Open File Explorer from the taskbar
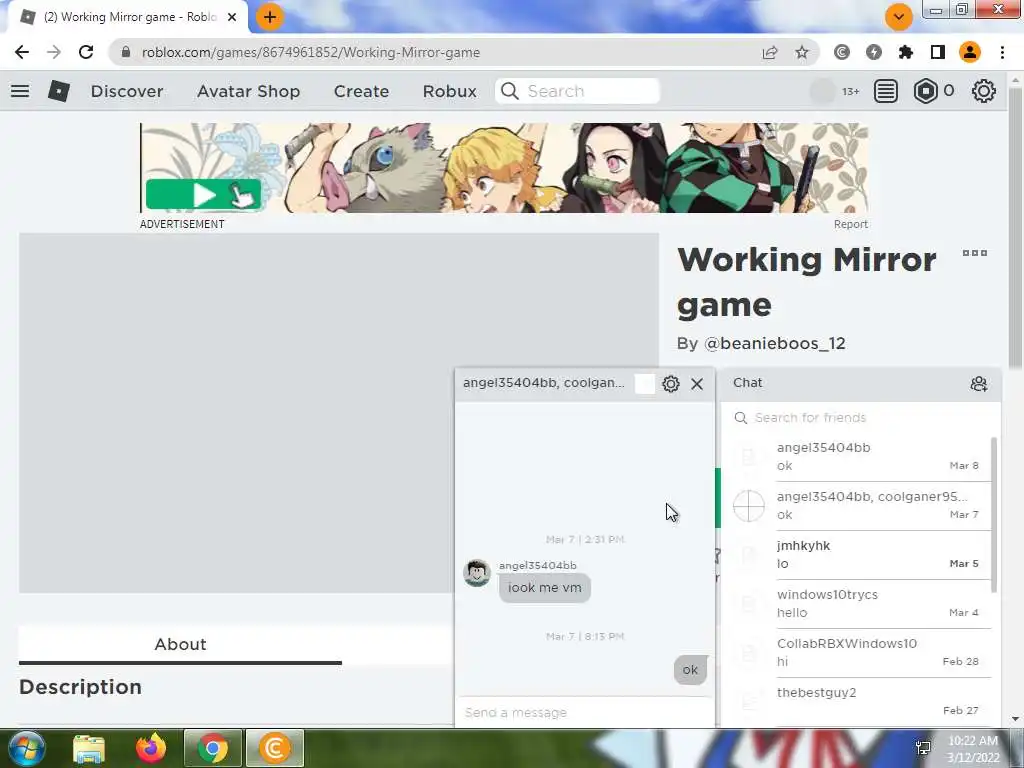Image resolution: width=1024 pixels, height=768 pixels. coord(89,748)
